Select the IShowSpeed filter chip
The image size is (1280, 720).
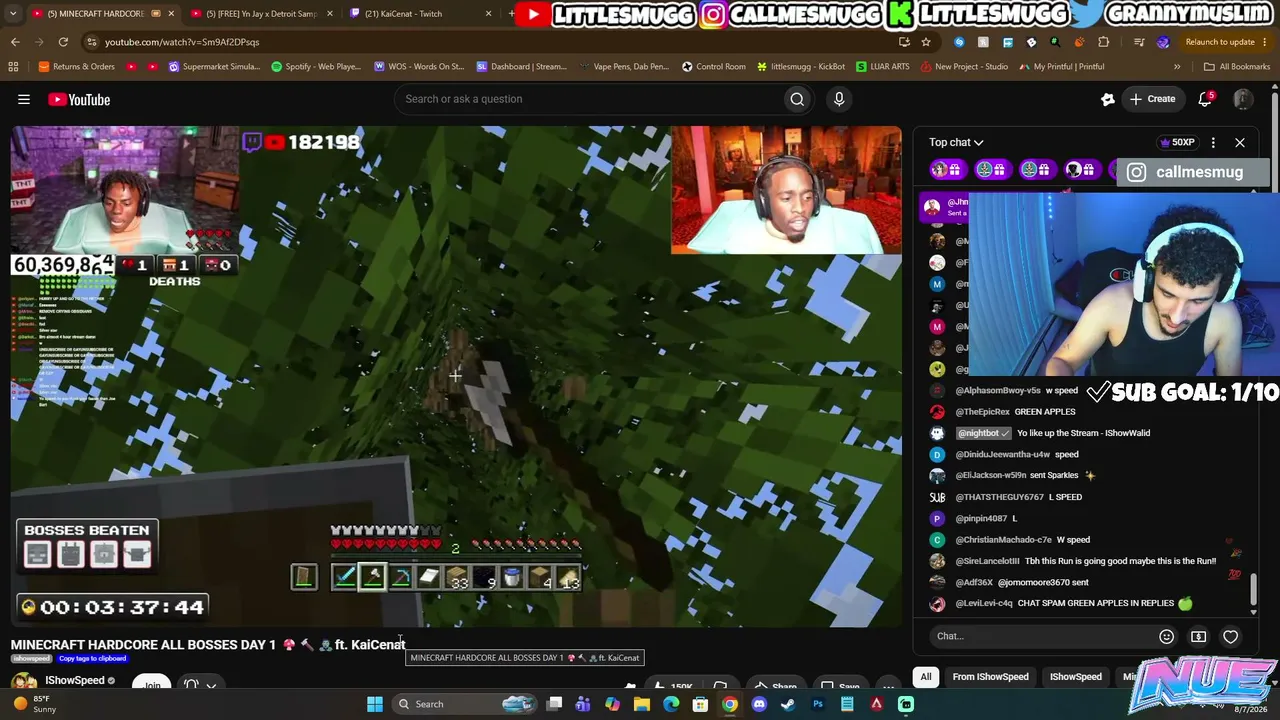[1076, 677]
